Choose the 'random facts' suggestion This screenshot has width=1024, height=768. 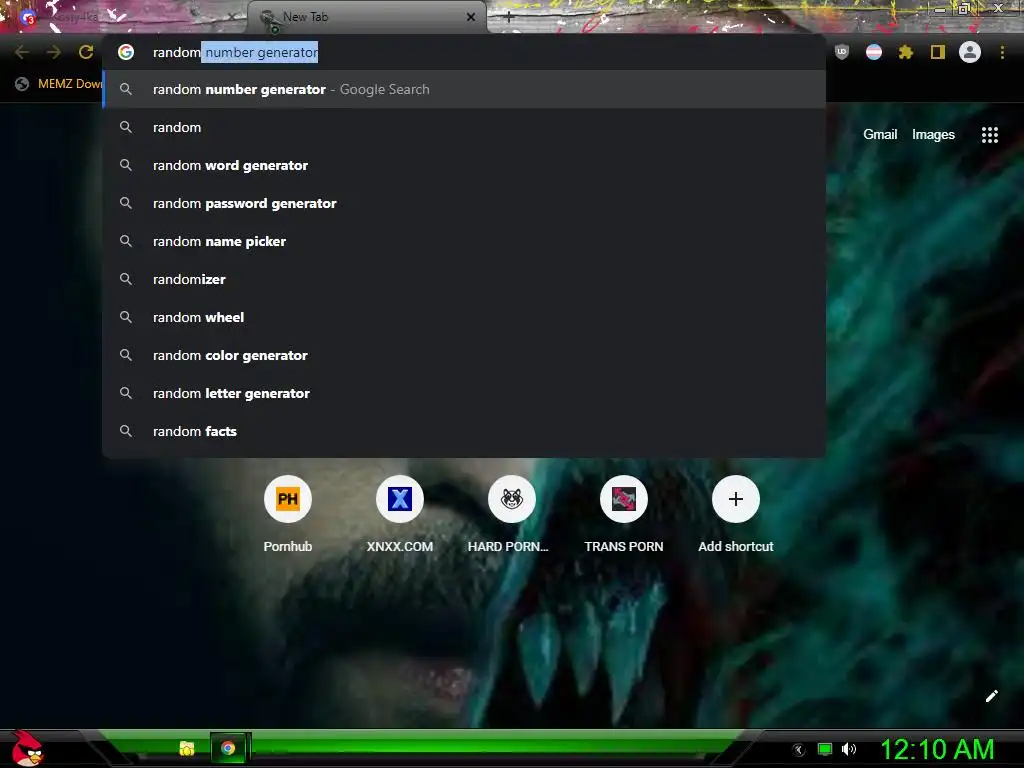pyautogui.click(x=464, y=431)
